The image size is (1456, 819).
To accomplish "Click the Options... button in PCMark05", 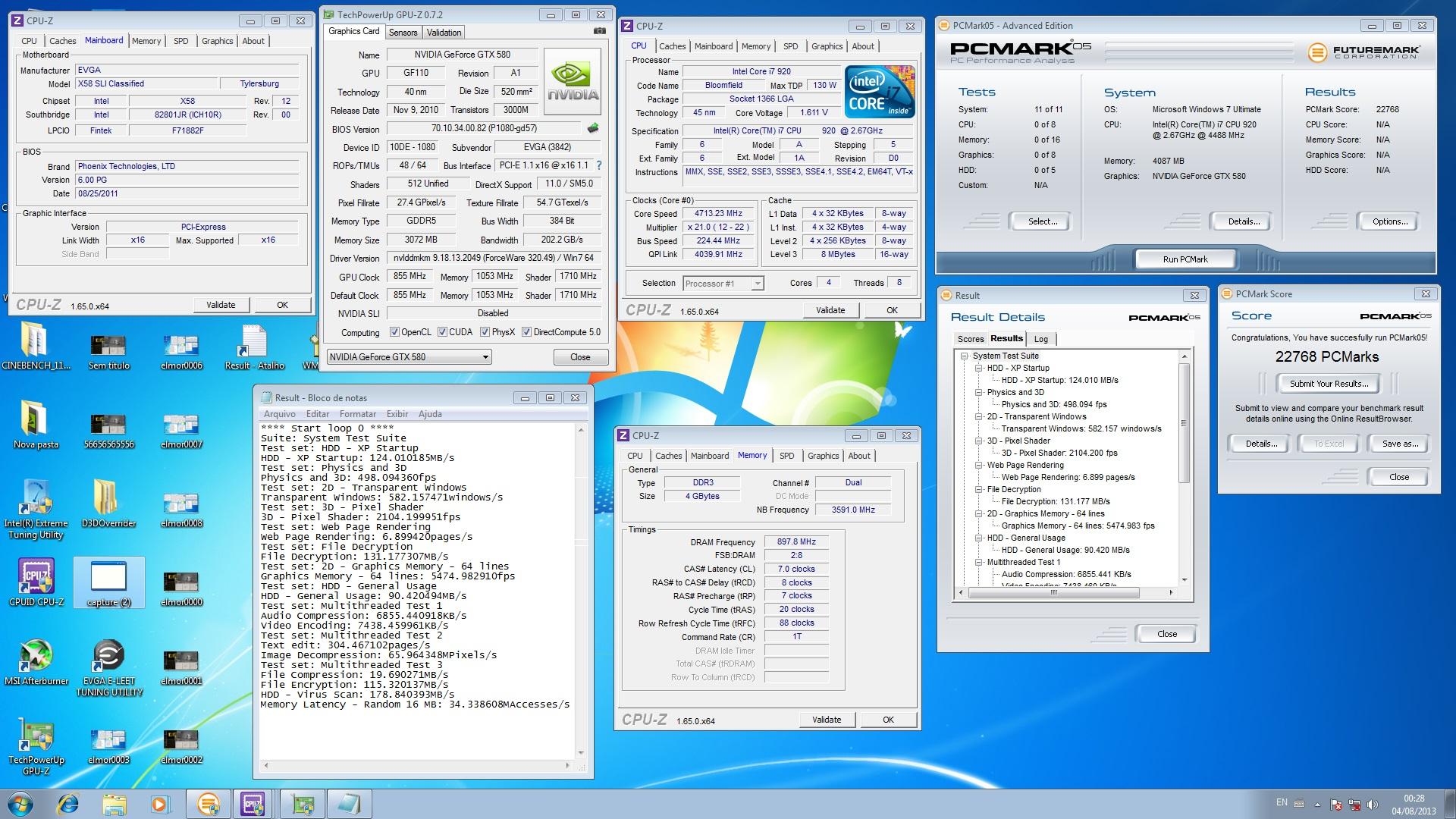I will (x=1389, y=221).
